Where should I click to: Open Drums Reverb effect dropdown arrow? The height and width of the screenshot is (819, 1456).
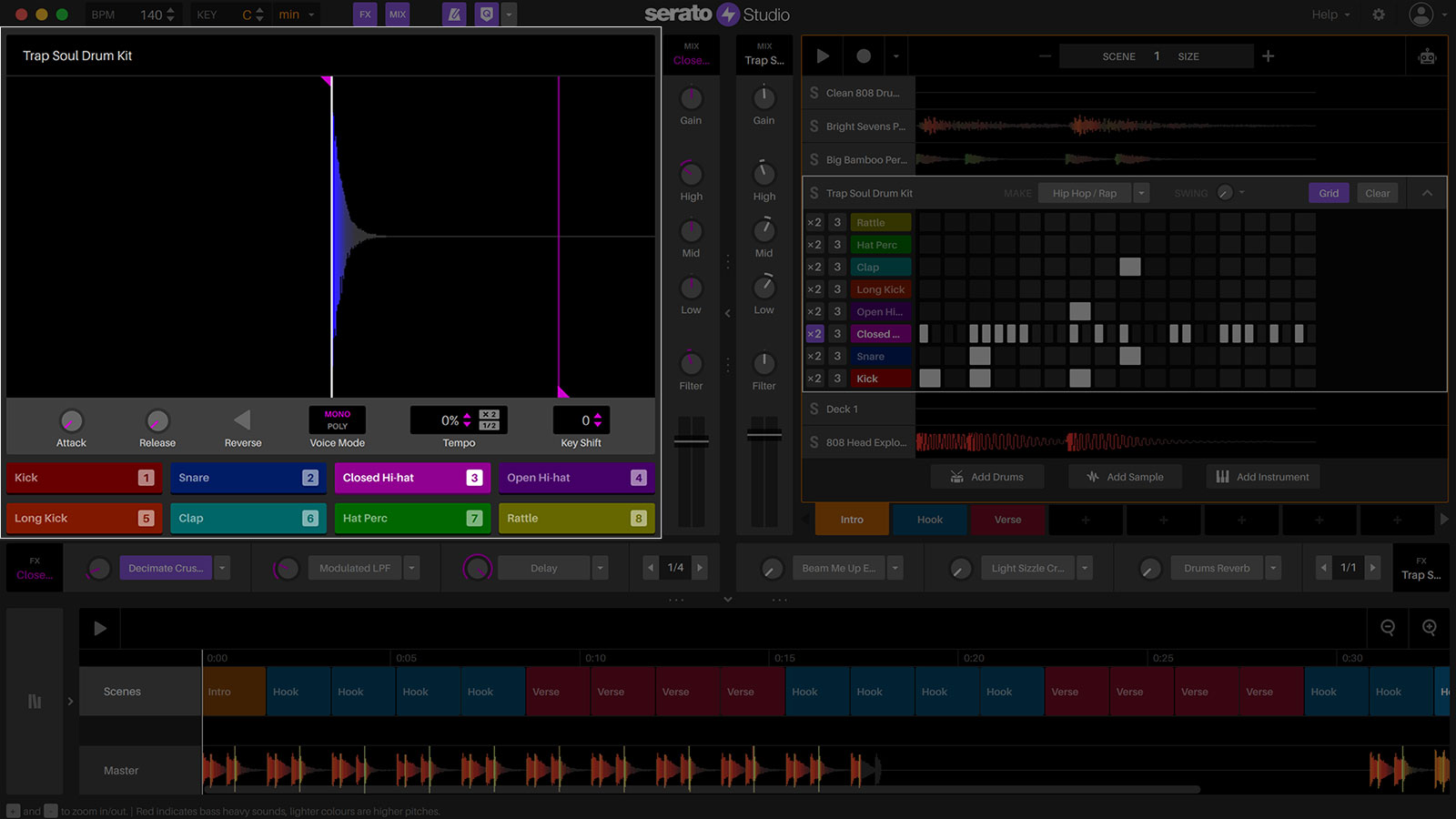(1273, 568)
